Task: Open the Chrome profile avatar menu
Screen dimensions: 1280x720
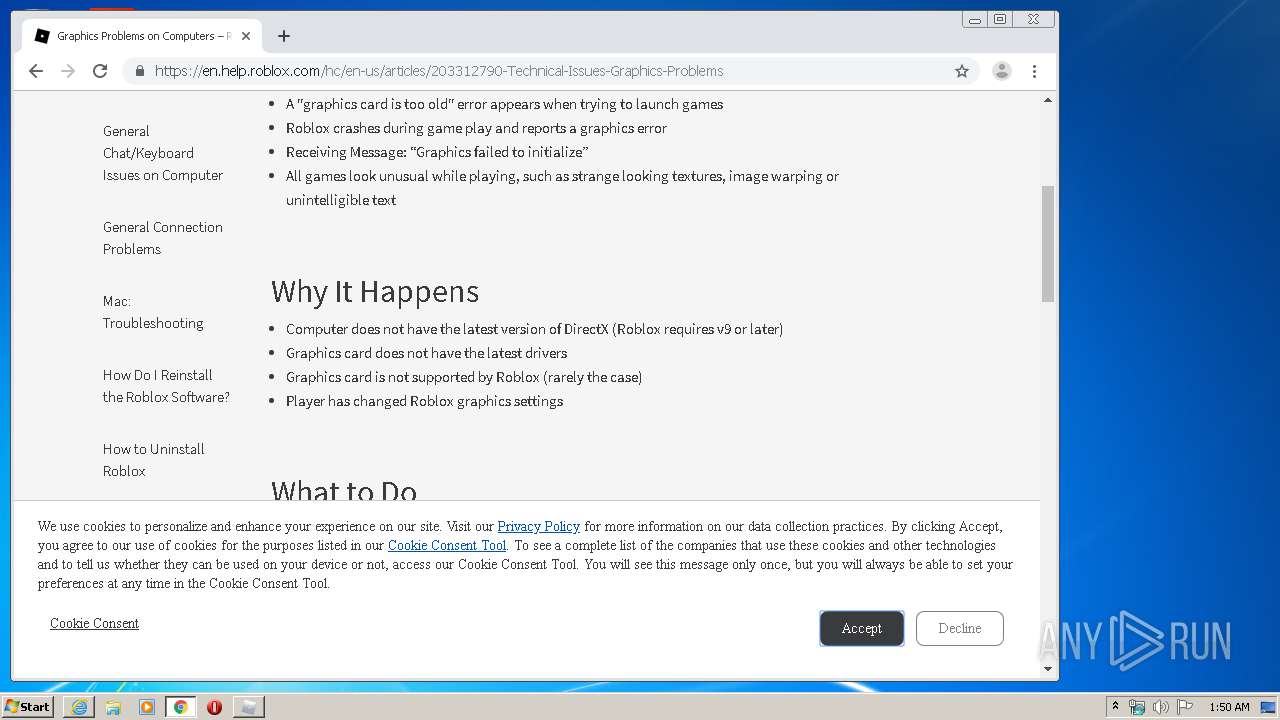Action: click(1001, 71)
